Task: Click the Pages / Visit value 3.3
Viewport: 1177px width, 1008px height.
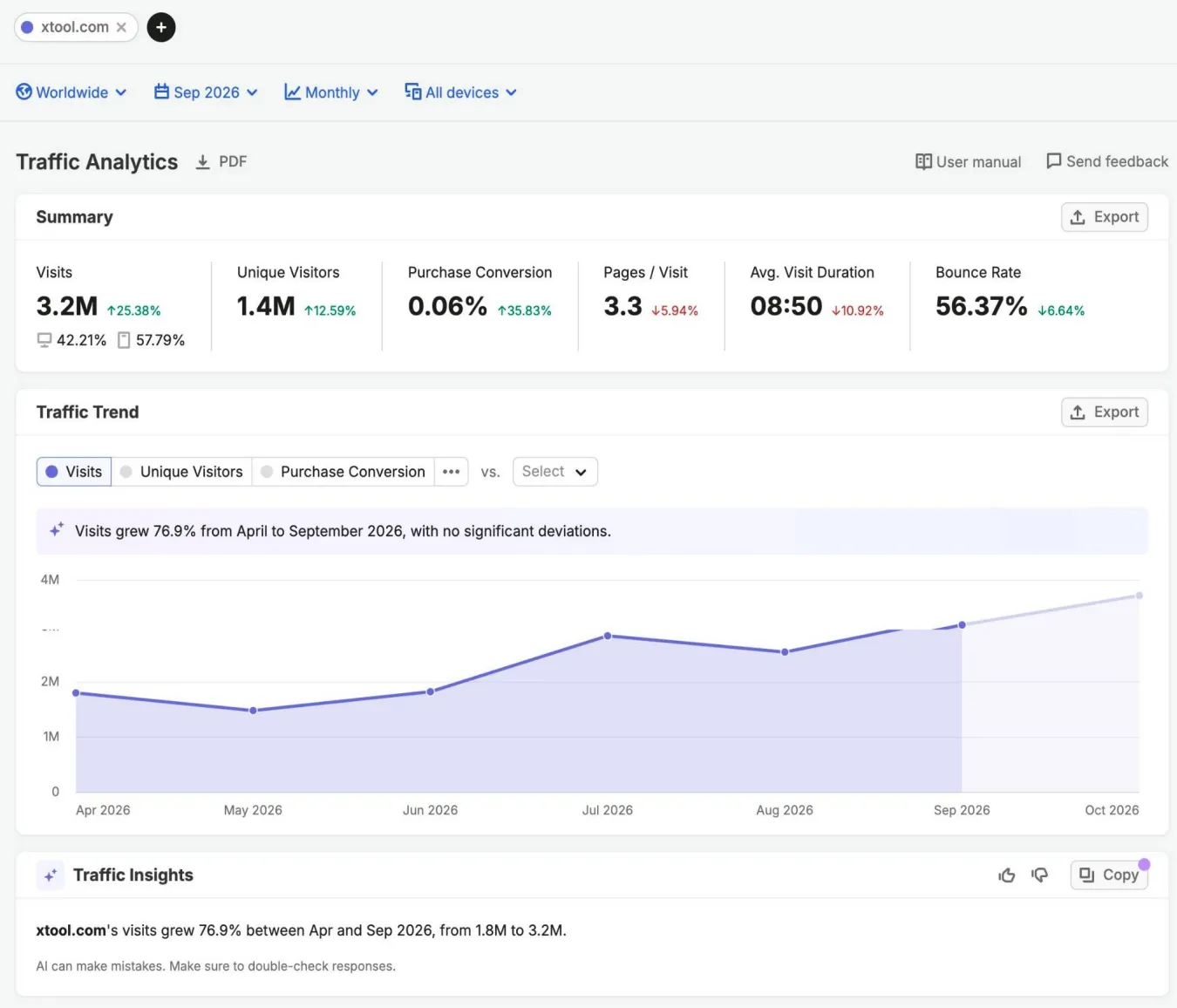Action: point(623,306)
